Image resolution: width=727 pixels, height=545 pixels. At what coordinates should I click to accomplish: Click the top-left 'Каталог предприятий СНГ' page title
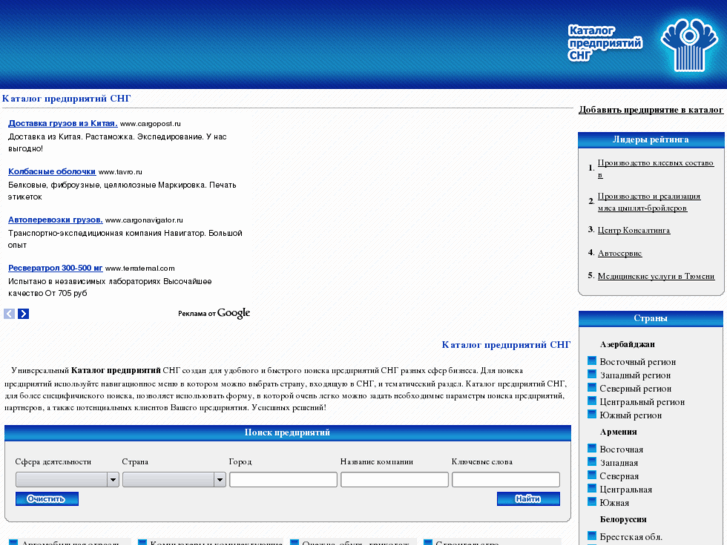click(67, 99)
